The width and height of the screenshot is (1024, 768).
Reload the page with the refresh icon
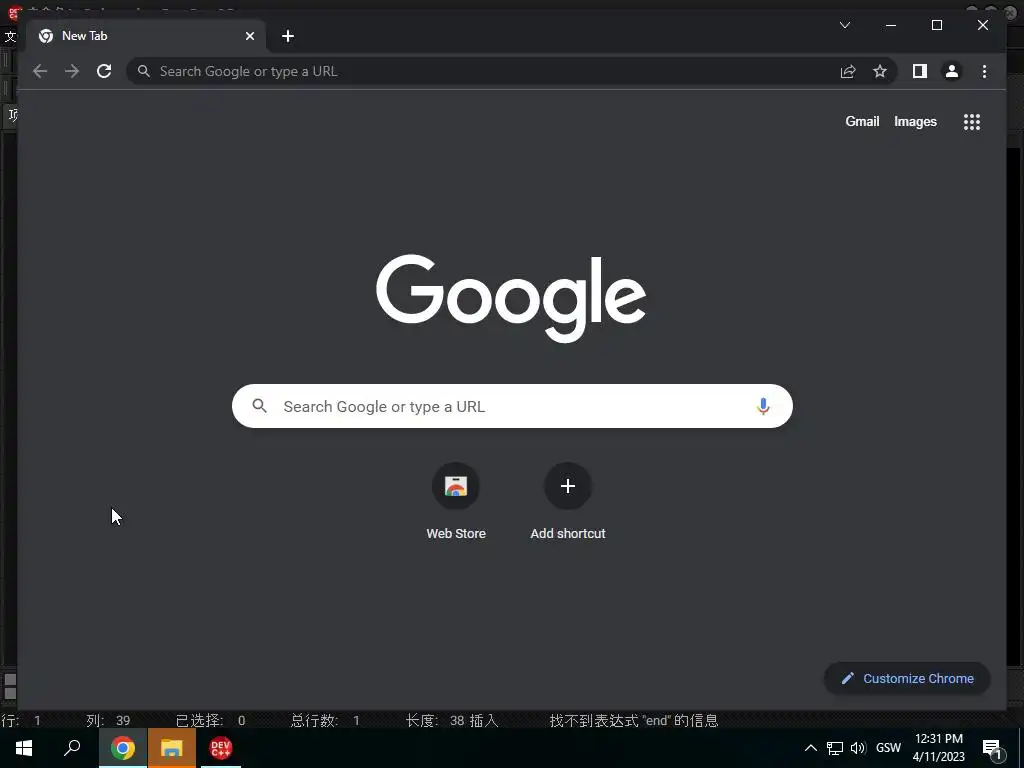[x=104, y=71]
